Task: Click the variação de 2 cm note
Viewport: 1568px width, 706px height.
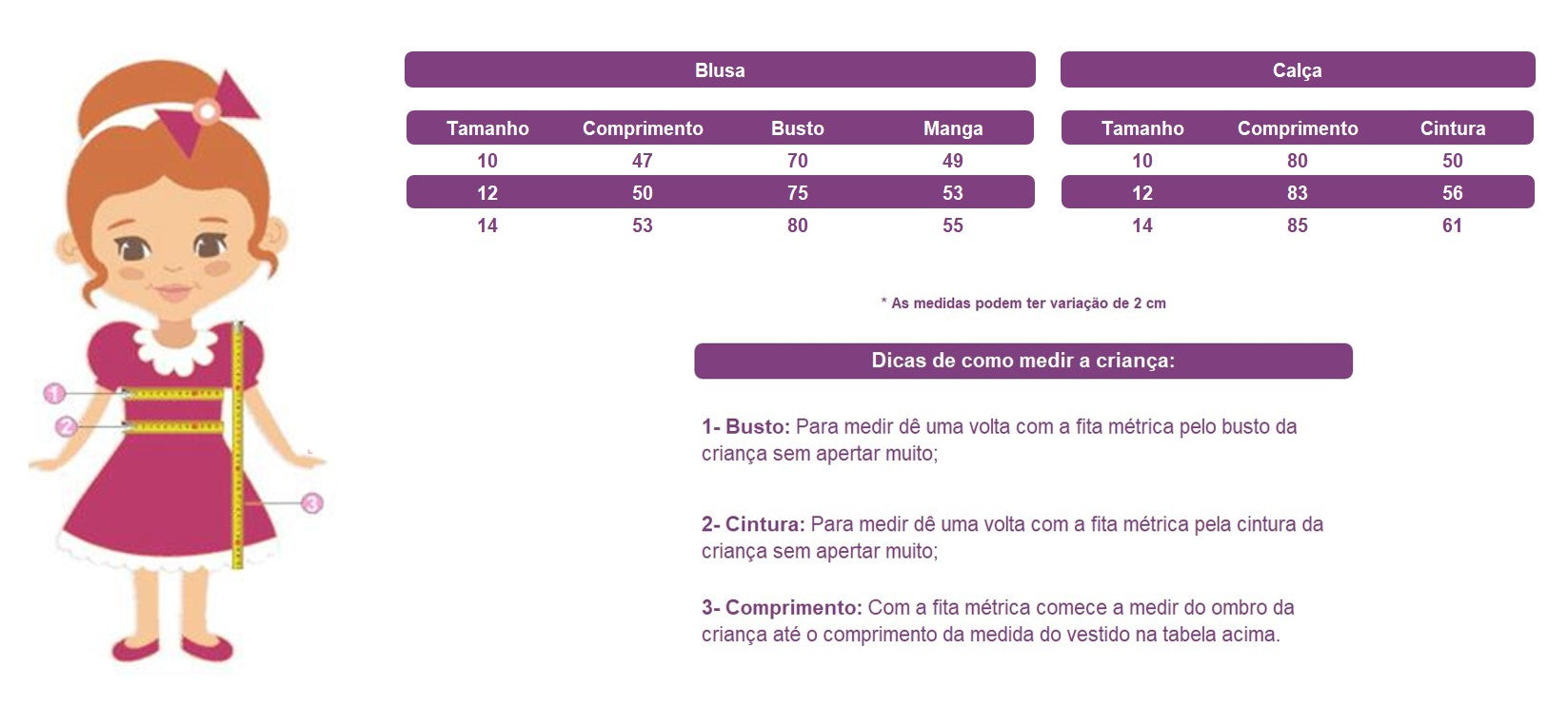Action: click(1023, 304)
